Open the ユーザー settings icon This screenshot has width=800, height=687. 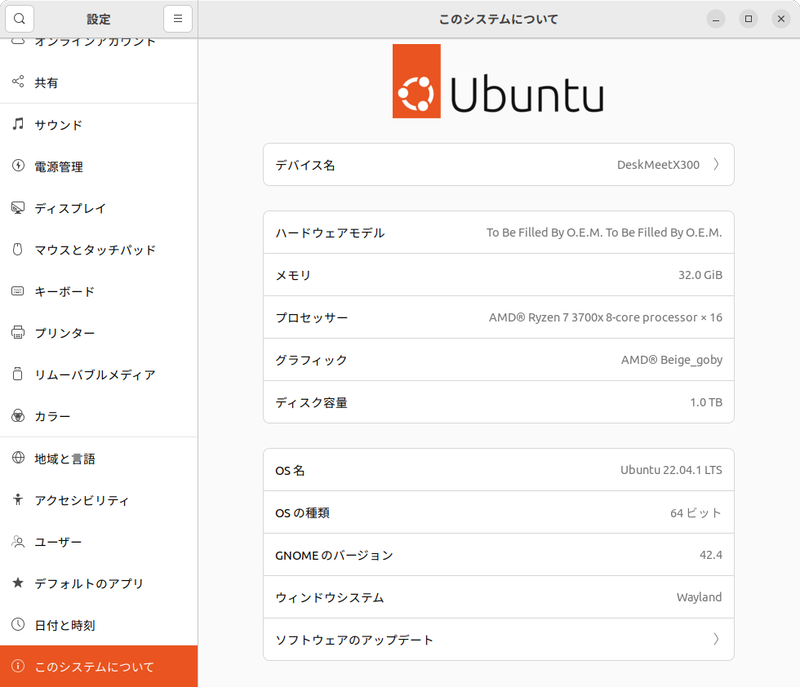tap(18, 542)
